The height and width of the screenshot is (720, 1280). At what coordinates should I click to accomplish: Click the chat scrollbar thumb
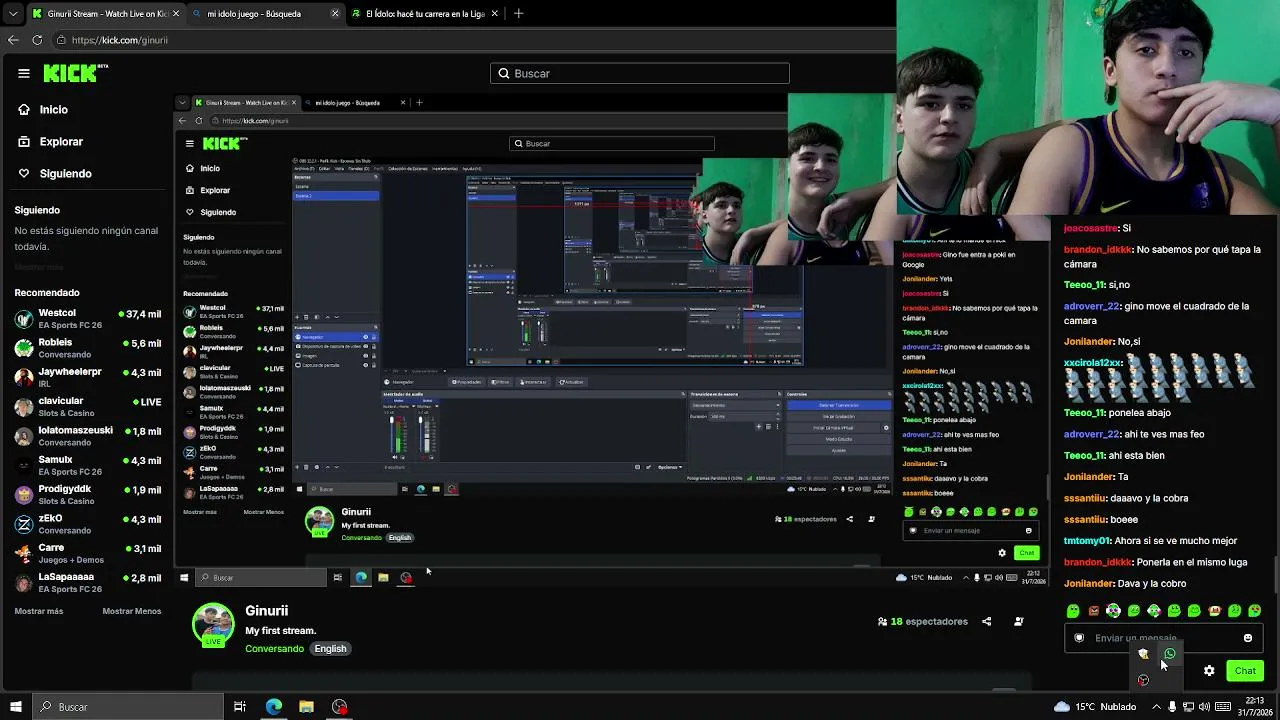[1276, 574]
